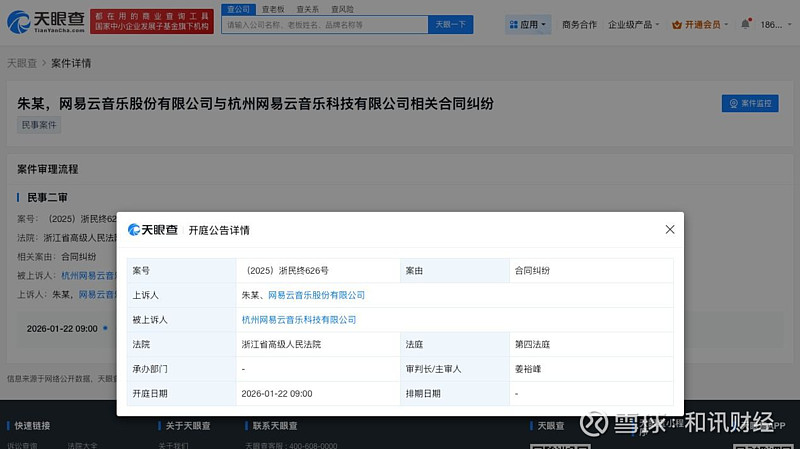The width and height of the screenshot is (800, 449).
Task: Click the 案件监控 button
Action: pyautogui.click(x=749, y=103)
